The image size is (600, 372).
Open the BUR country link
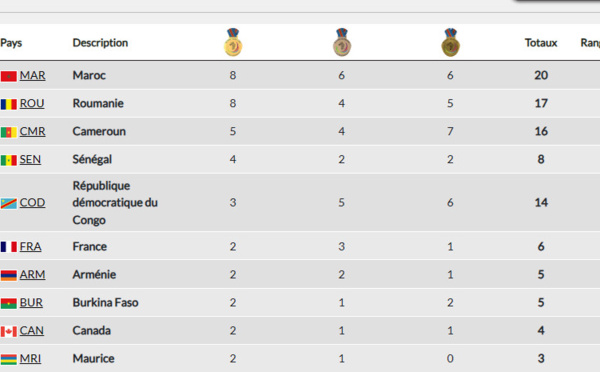pyautogui.click(x=31, y=302)
